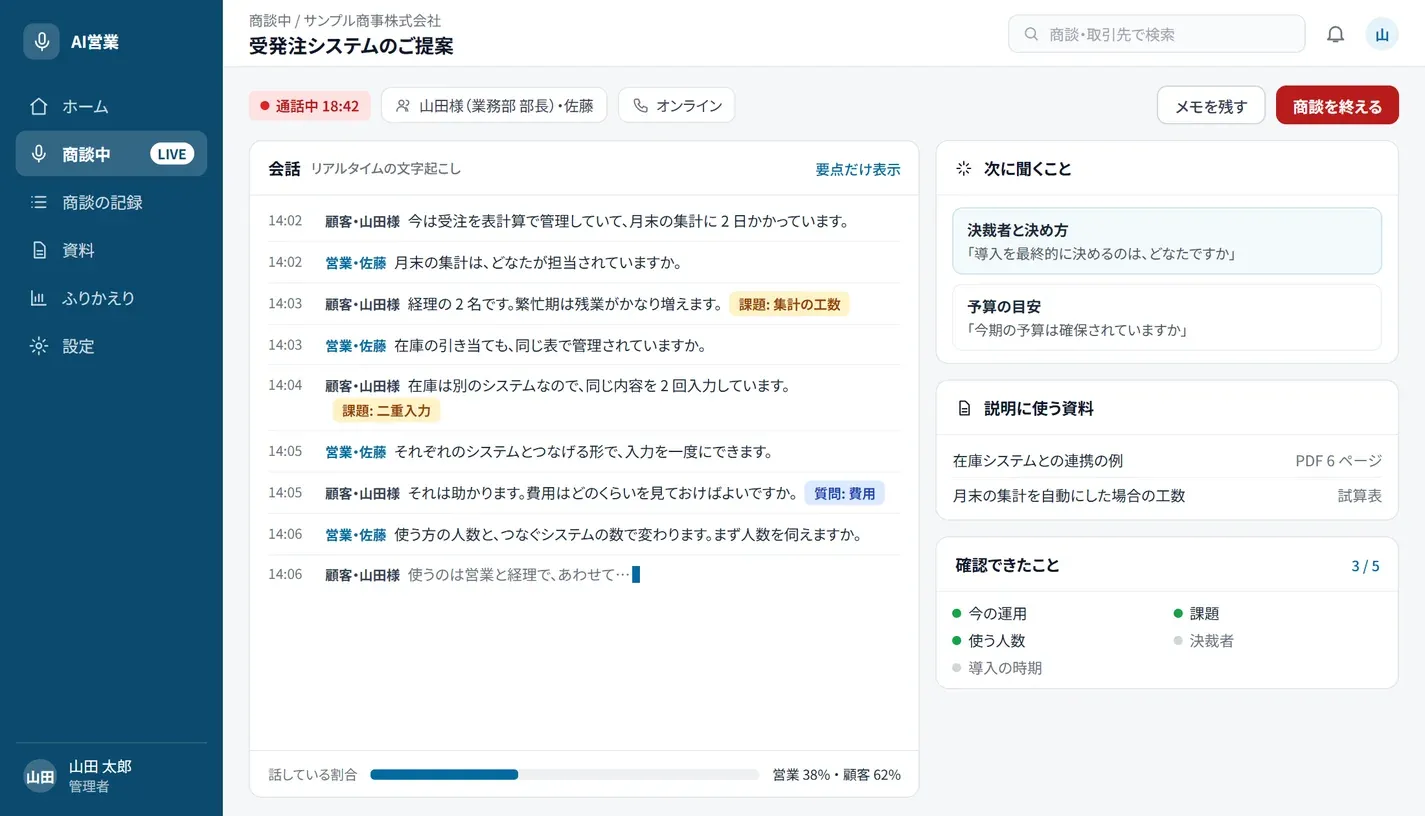Click the オンライン call type chip
1425x816 pixels.
(676, 105)
